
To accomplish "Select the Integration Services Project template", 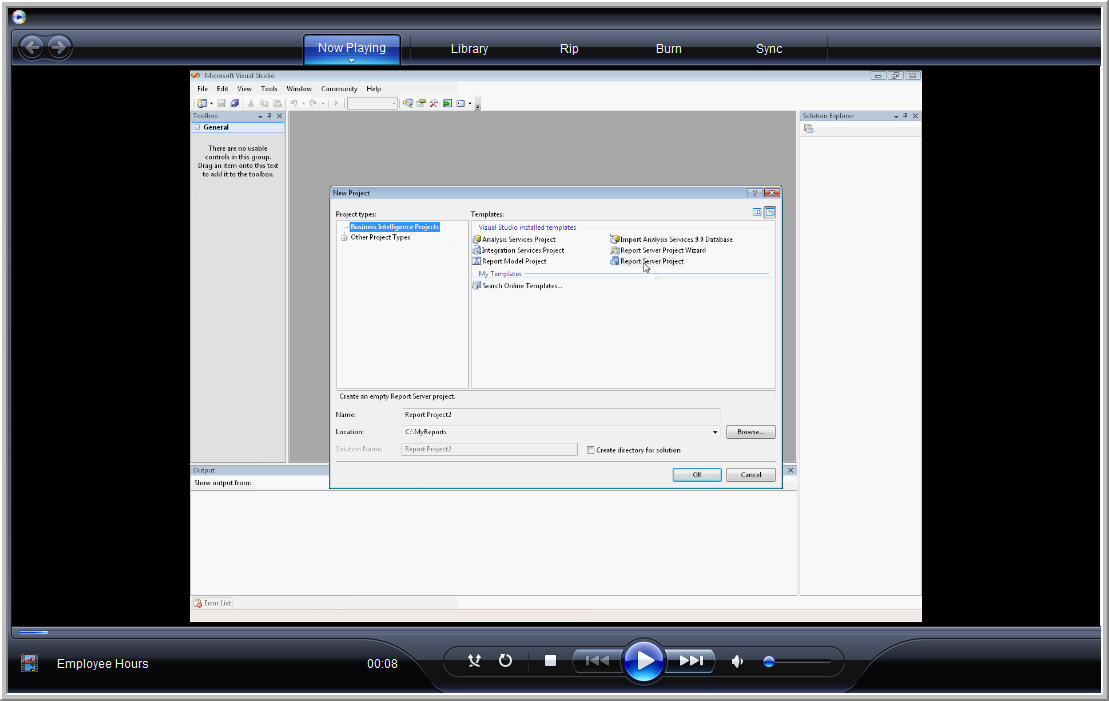I will (x=518, y=250).
